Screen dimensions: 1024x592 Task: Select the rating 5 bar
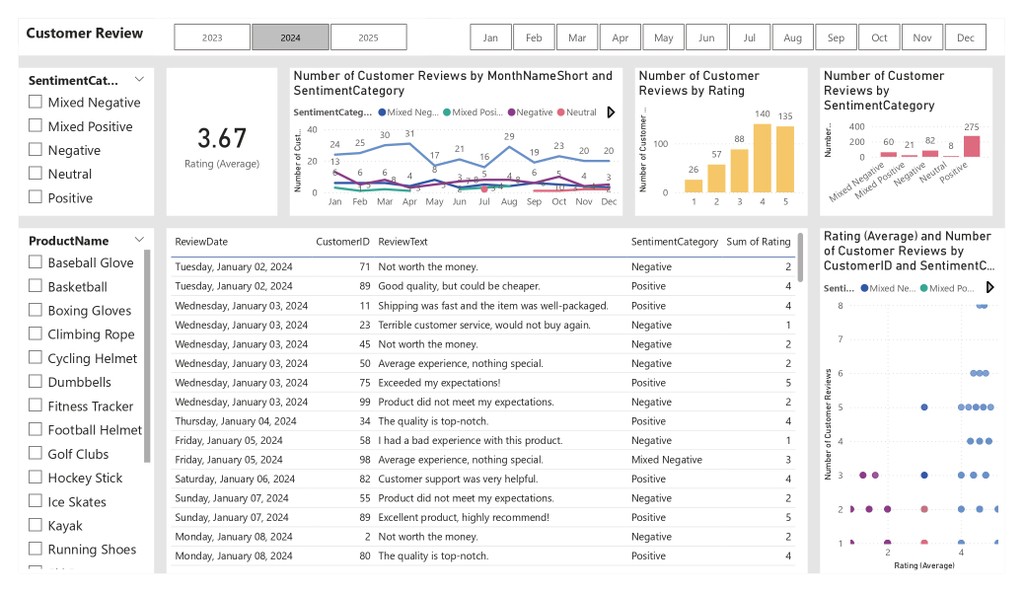pos(785,159)
